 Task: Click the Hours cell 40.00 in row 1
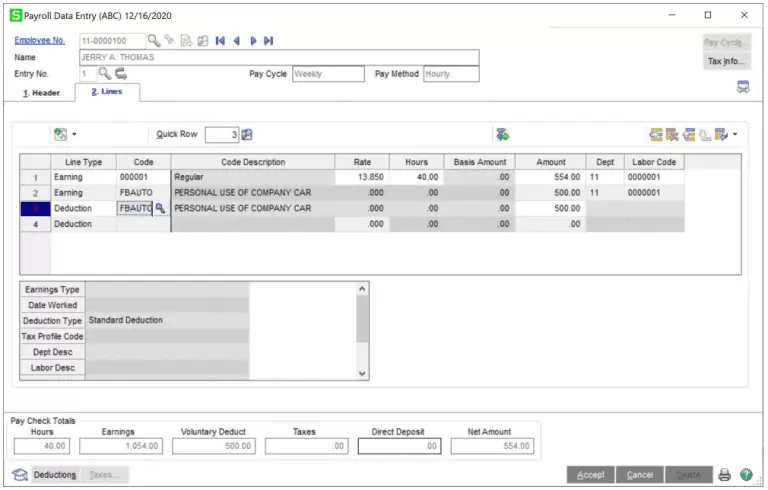(416, 177)
